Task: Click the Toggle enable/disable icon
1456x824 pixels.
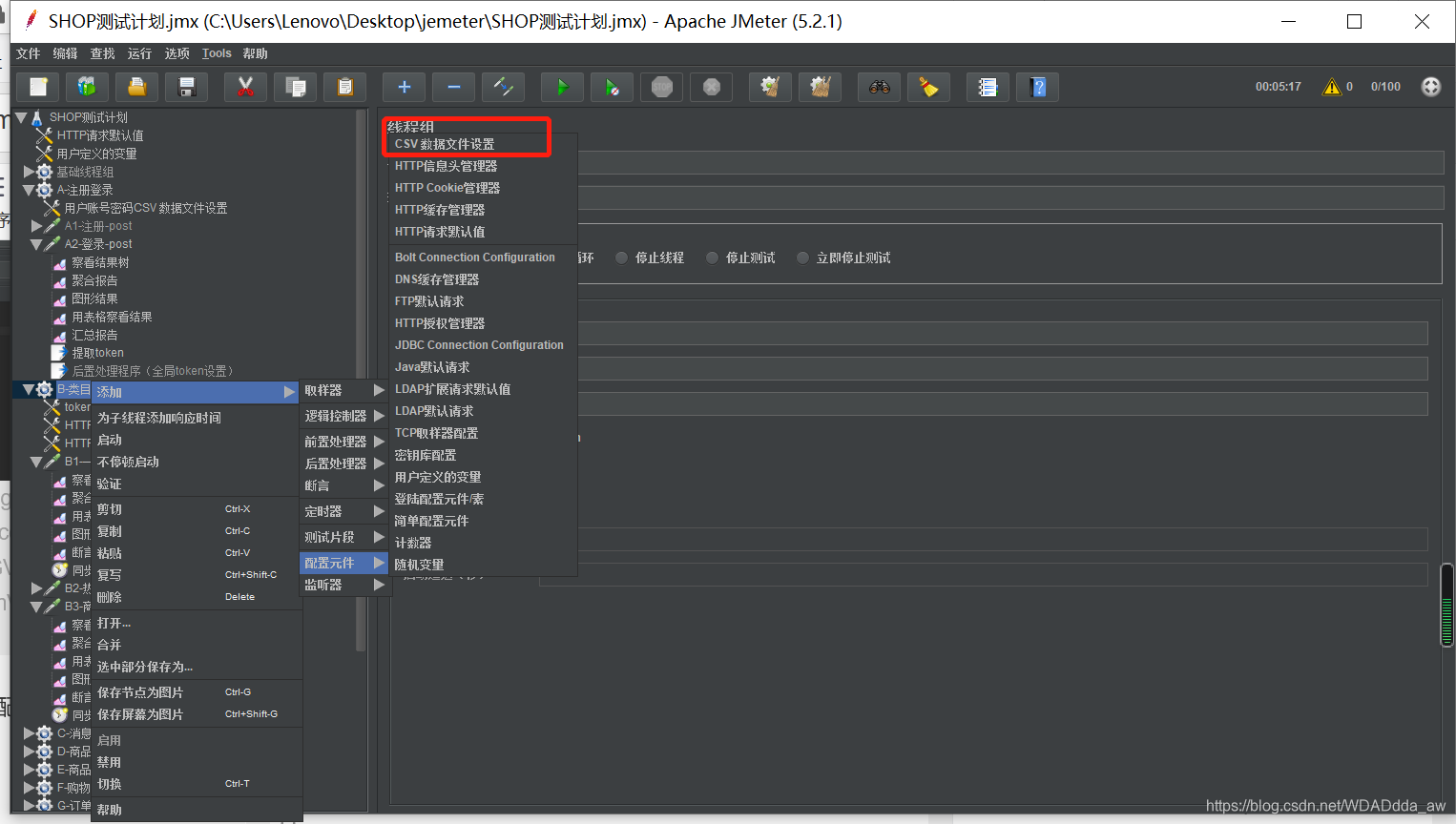Action: 503,87
